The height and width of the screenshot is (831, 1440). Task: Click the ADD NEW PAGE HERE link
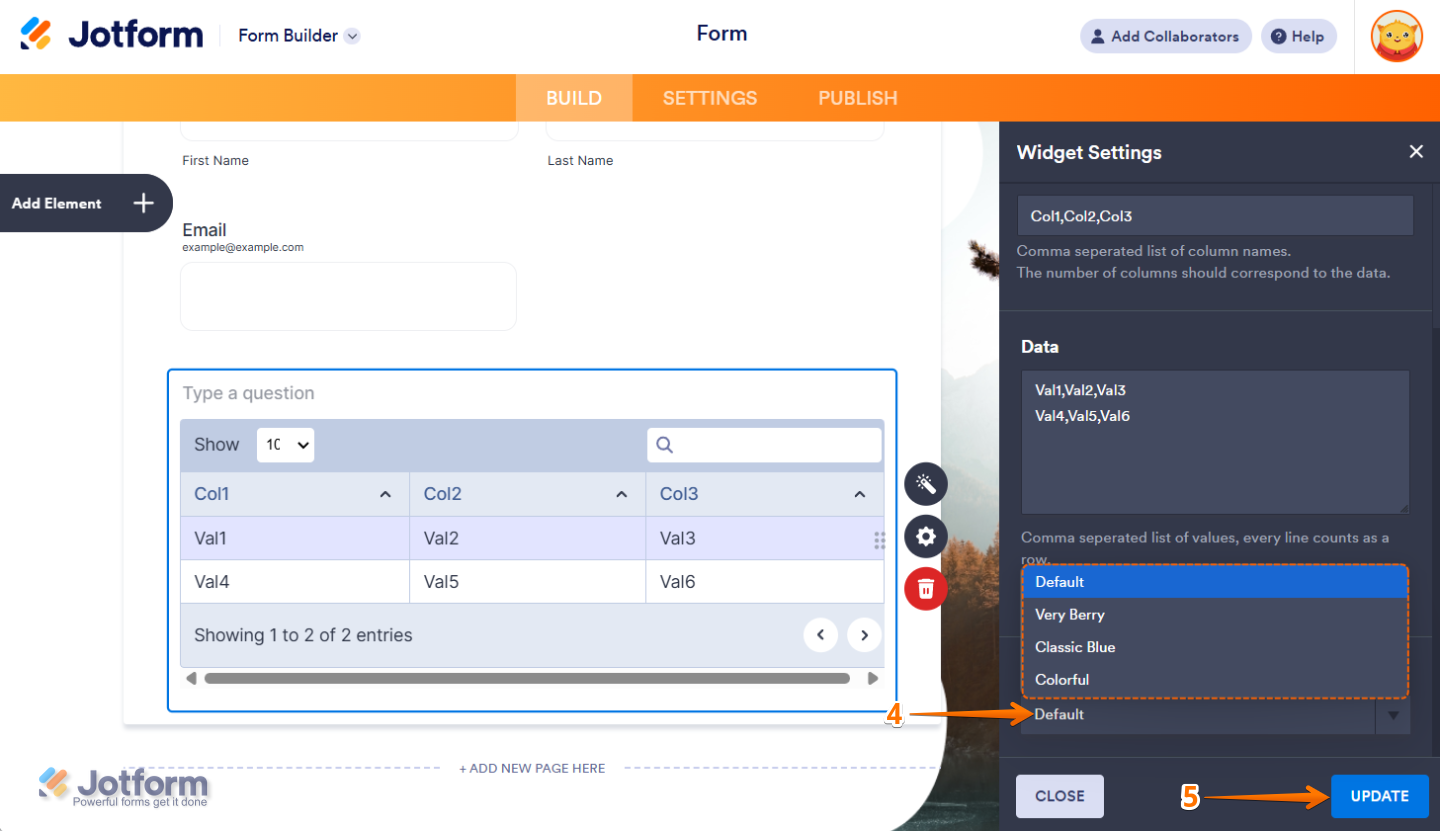532,768
